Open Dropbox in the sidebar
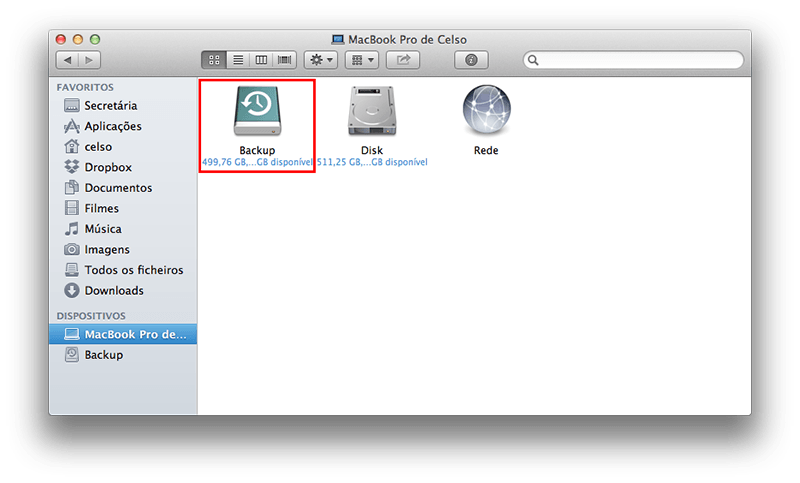The height and width of the screenshot is (483, 800). tap(123, 167)
